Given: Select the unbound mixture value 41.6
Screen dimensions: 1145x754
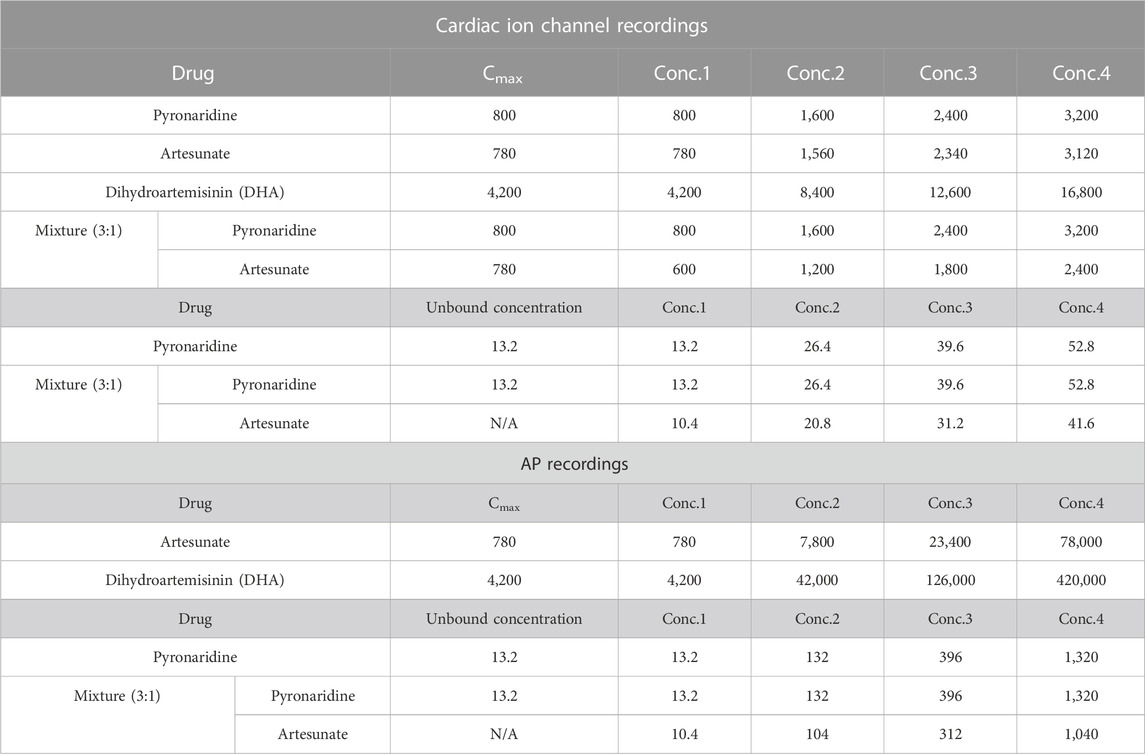Looking at the screenshot, I should [1081, 423].
